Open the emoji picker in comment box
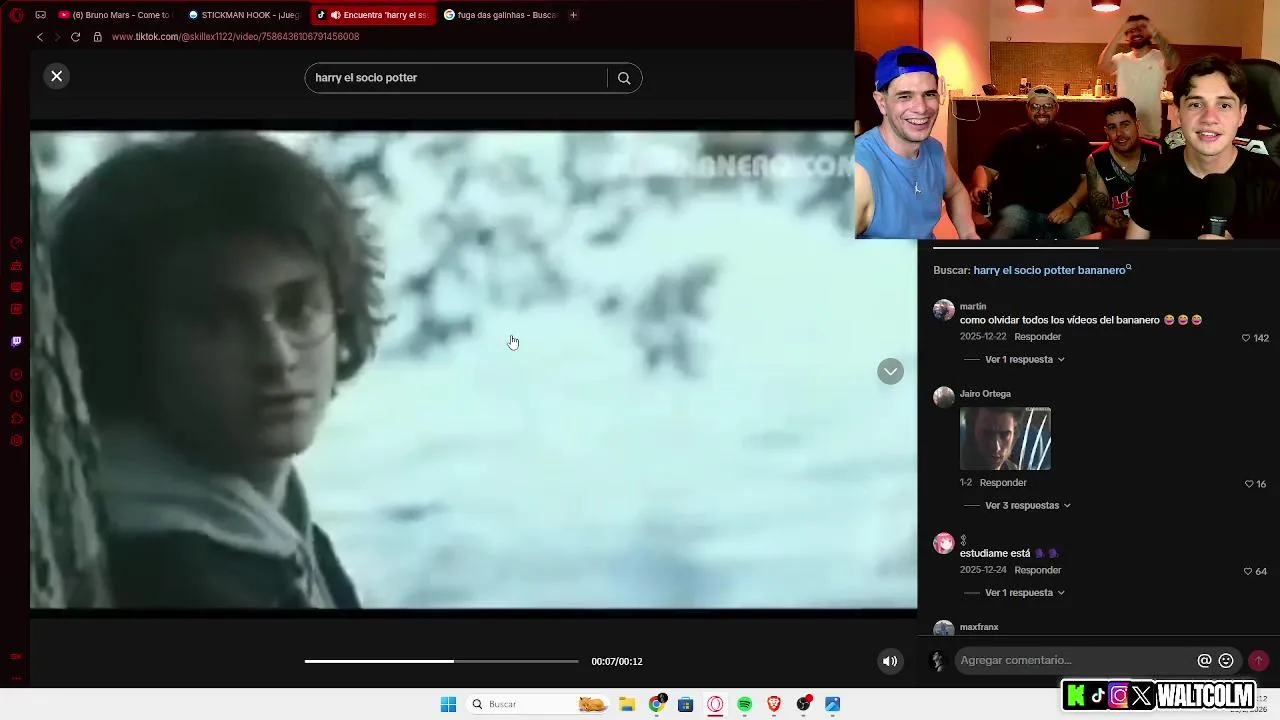1280x720 pixels. (1226, 661)
